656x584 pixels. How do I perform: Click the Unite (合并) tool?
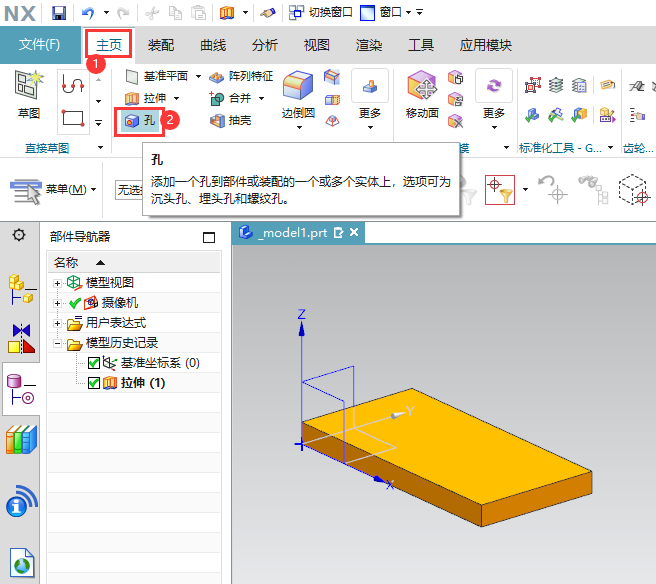[230, 98]
